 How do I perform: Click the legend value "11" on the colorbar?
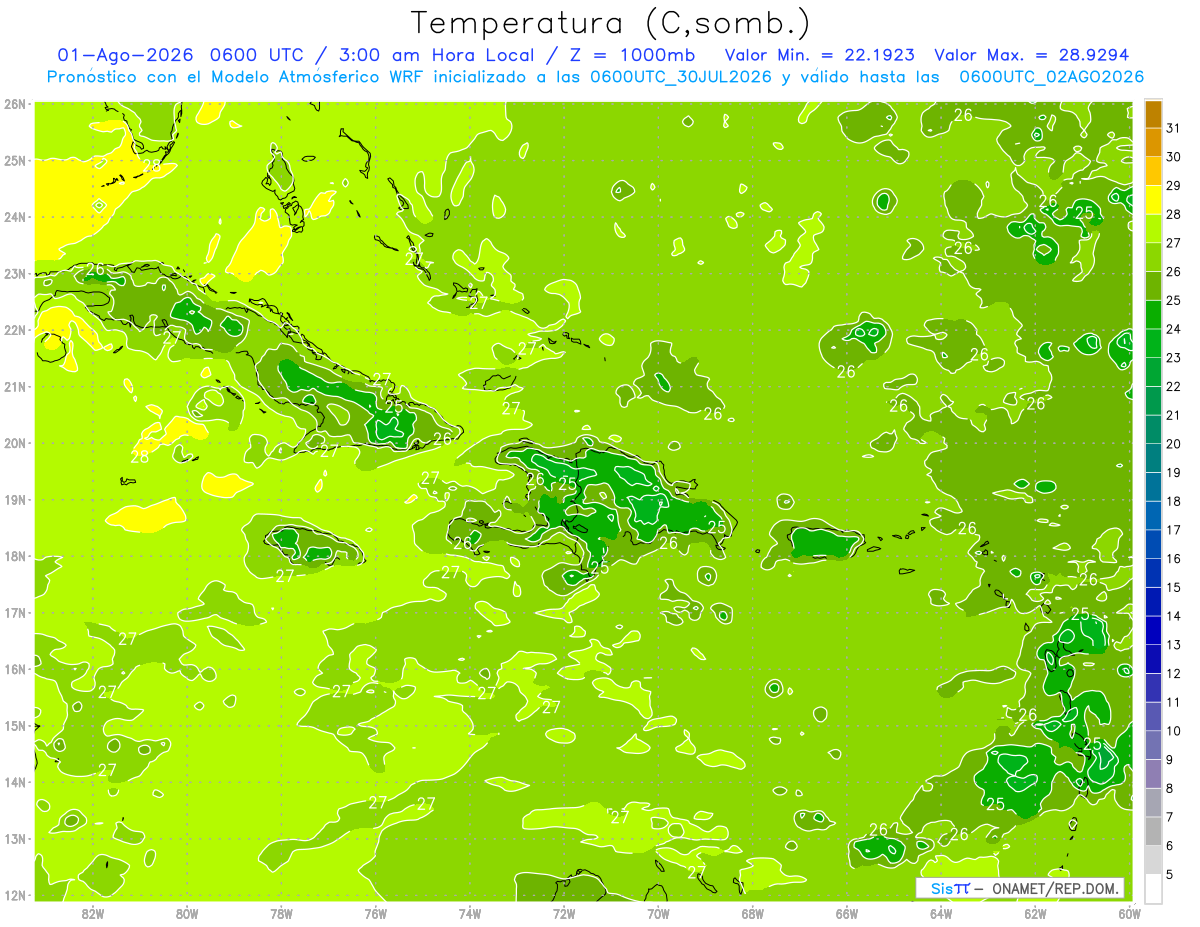point(1174,702)
